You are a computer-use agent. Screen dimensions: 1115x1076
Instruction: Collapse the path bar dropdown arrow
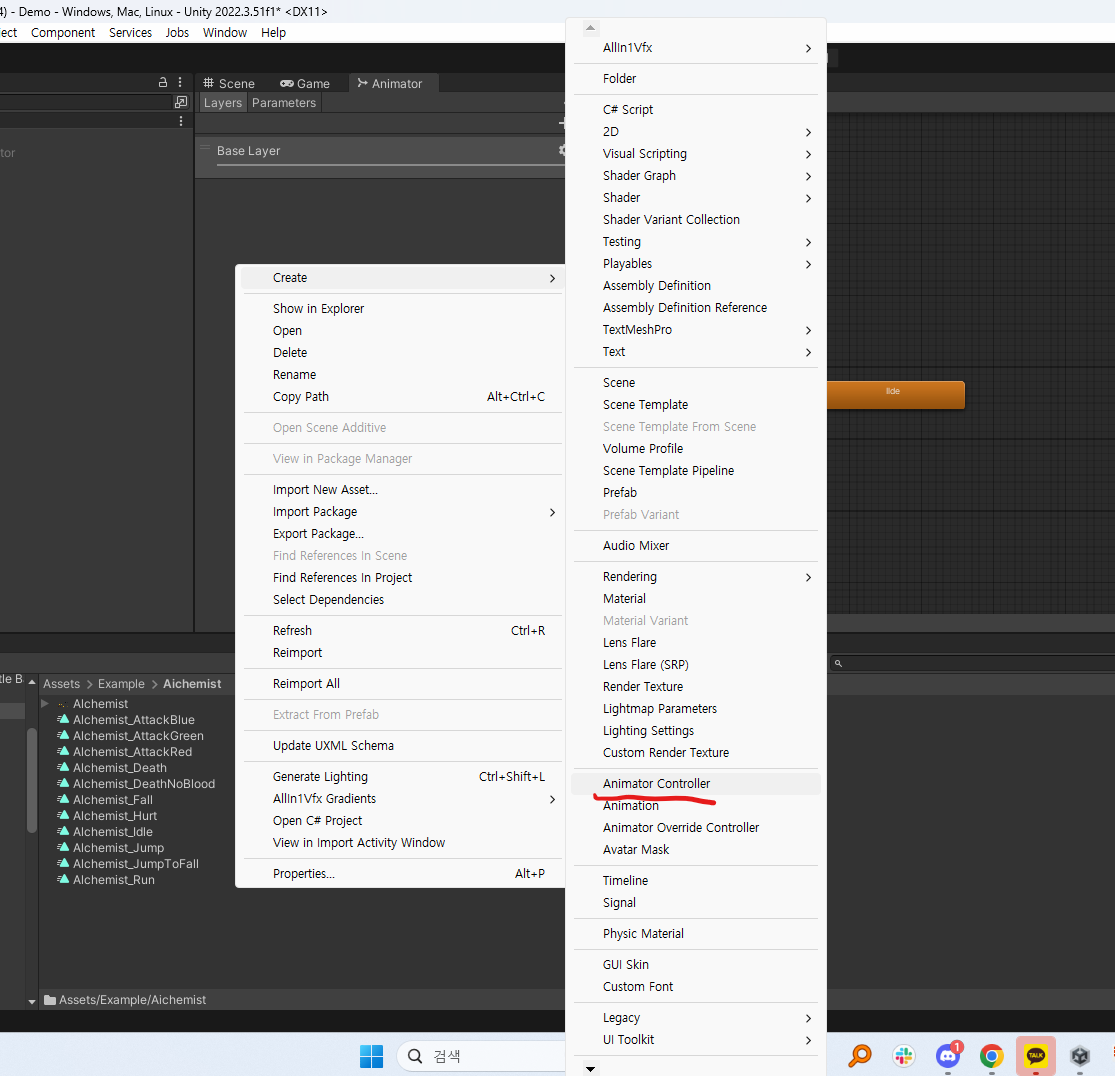[31, 1001]
